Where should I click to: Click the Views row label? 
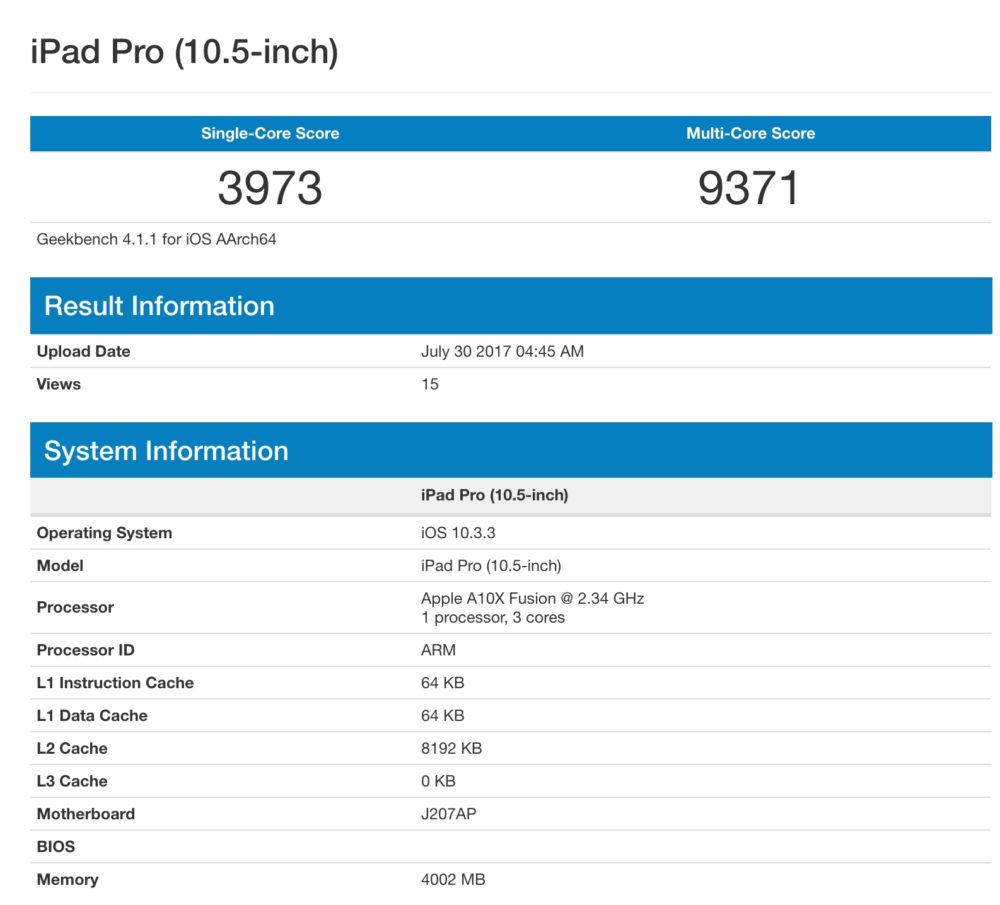pos(59,384)
